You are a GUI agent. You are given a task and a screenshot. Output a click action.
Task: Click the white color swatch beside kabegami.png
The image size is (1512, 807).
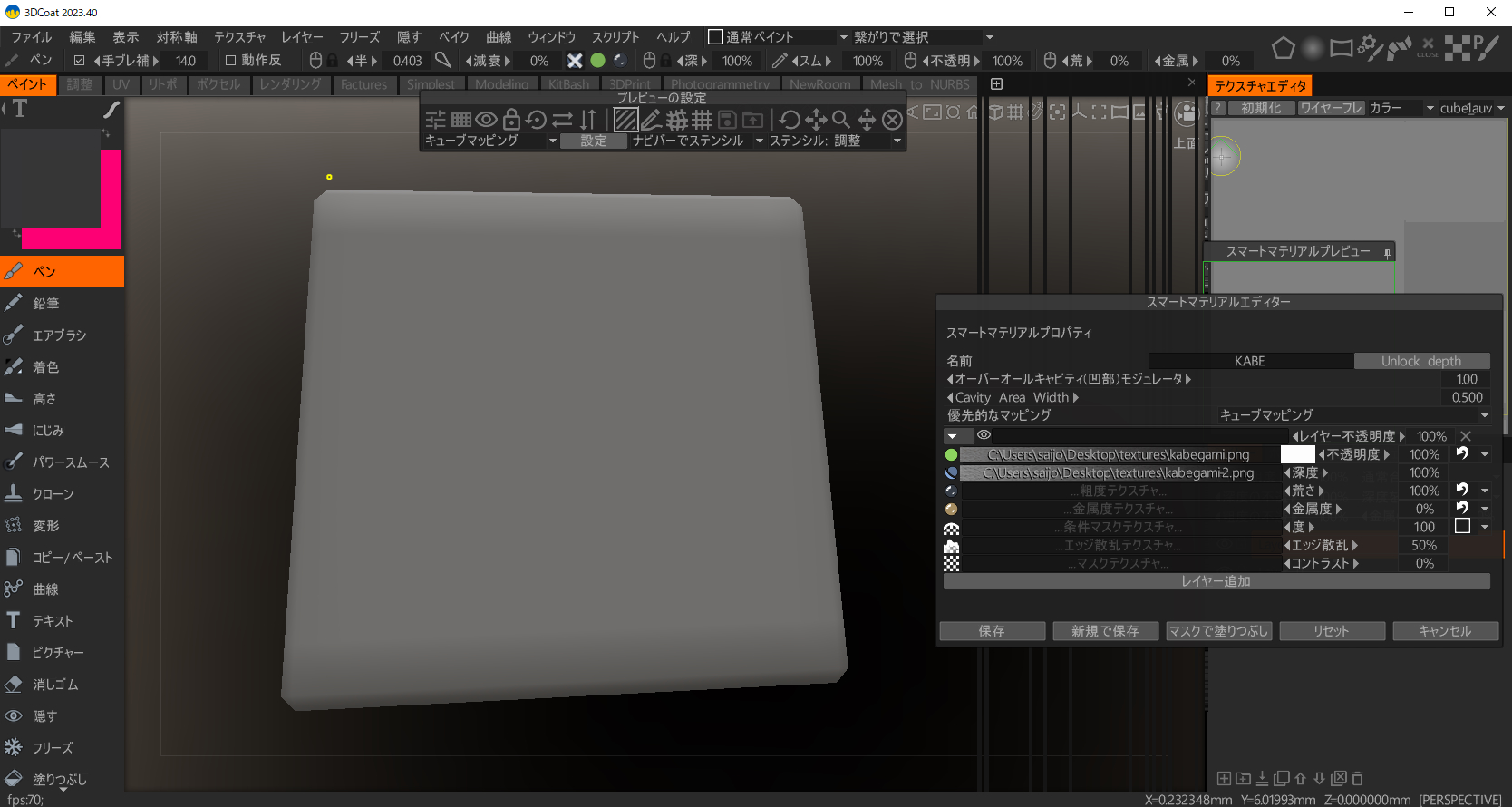click(x=1297, y=454)
